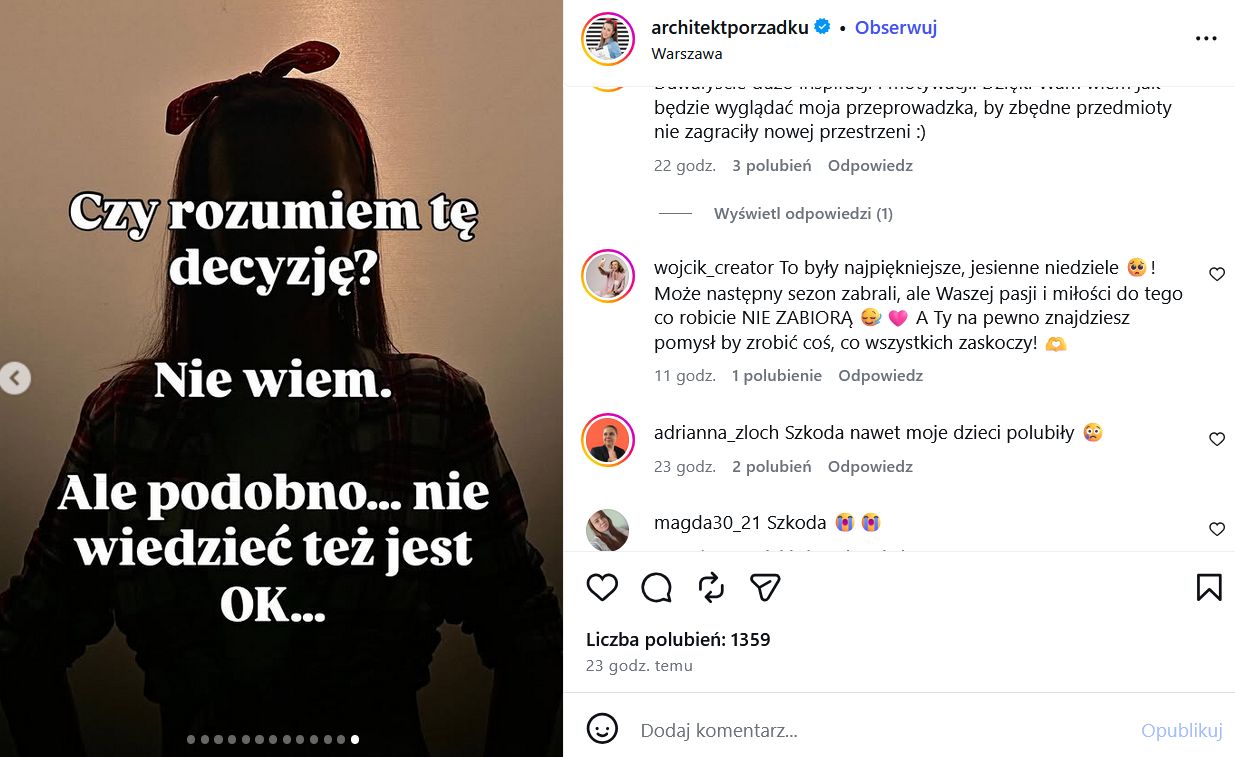The height and width of the screenshot is (757, 1235).
Task: Open the Warszawa location page
Action: pyautogui.click(x=687, y=53)
